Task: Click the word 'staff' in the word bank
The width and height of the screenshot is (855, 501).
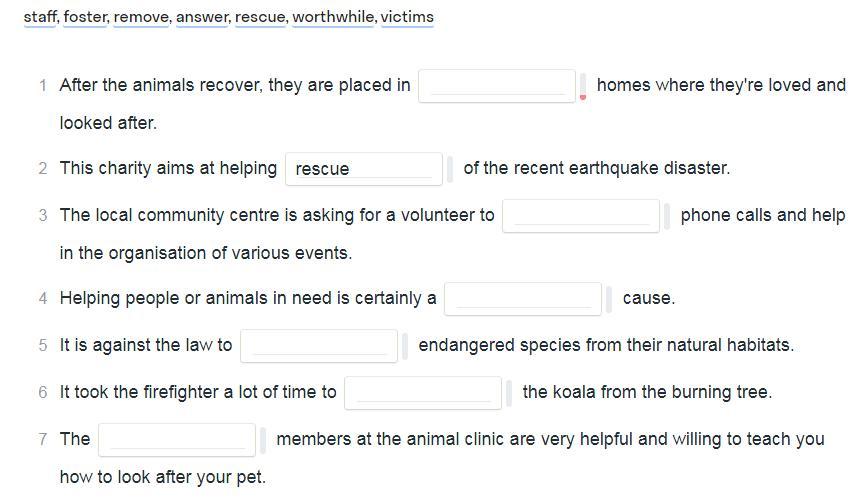Action: (40, 17)
